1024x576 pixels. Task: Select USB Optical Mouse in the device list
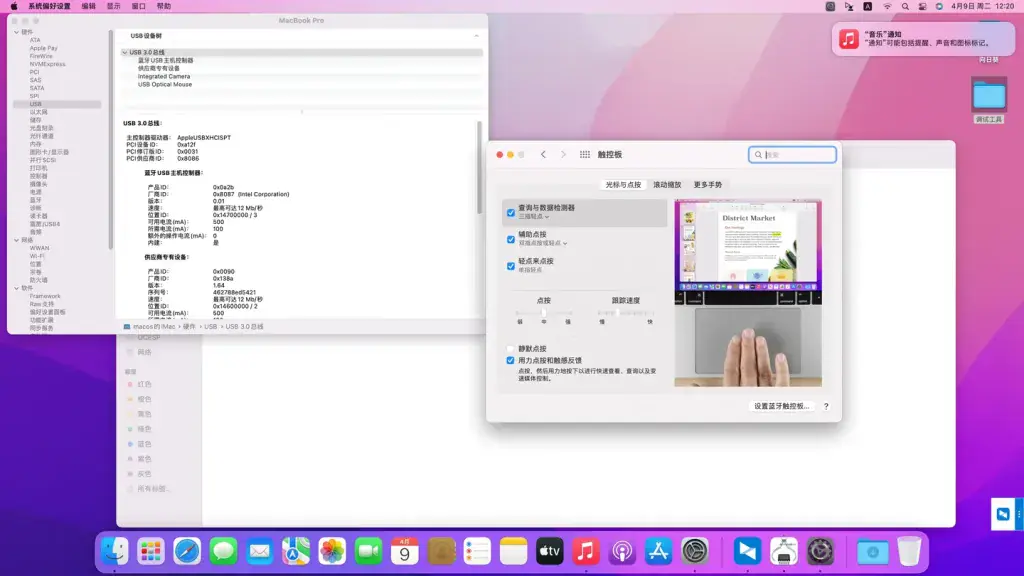tap(165, 84)
